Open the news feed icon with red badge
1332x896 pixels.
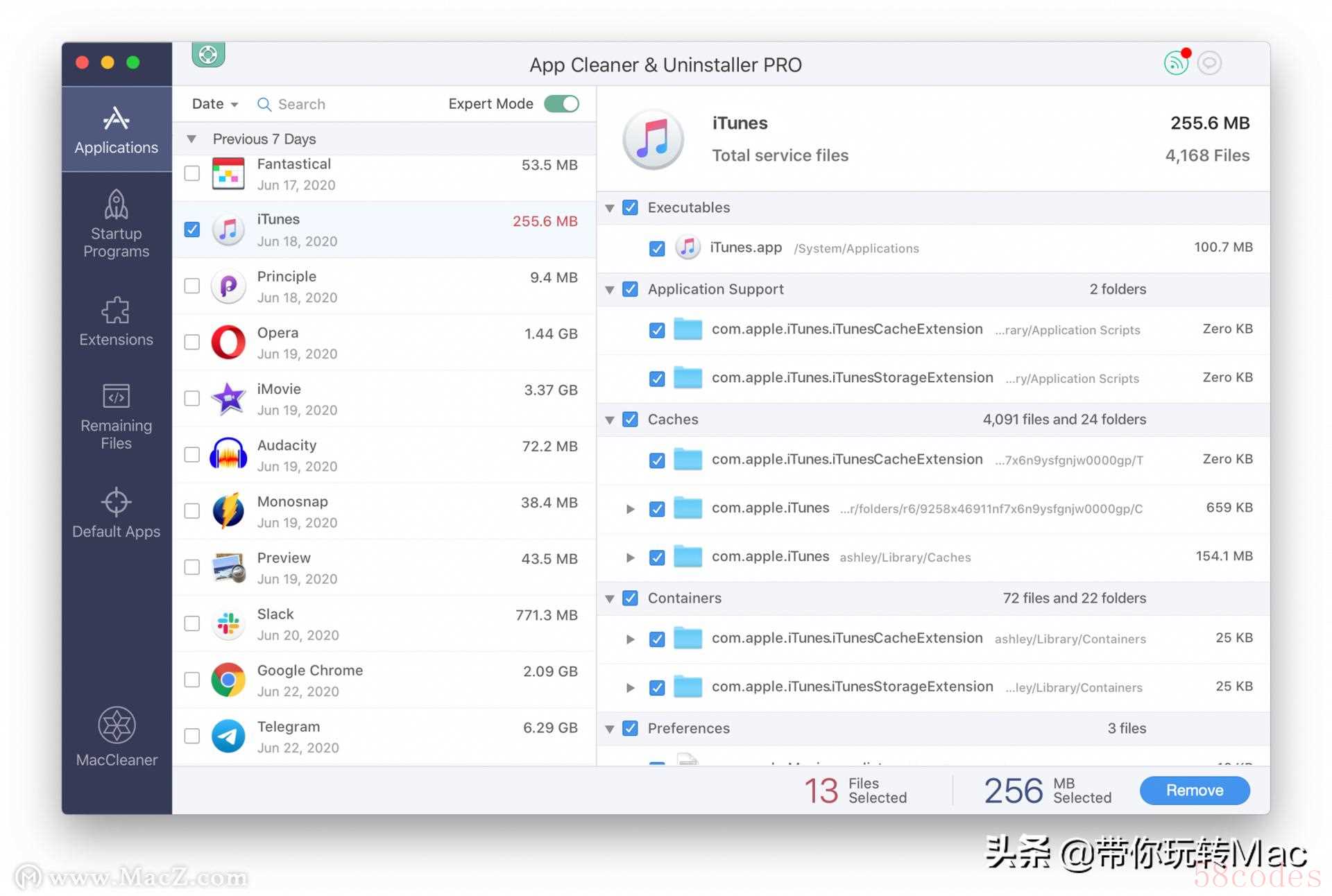1177,62
